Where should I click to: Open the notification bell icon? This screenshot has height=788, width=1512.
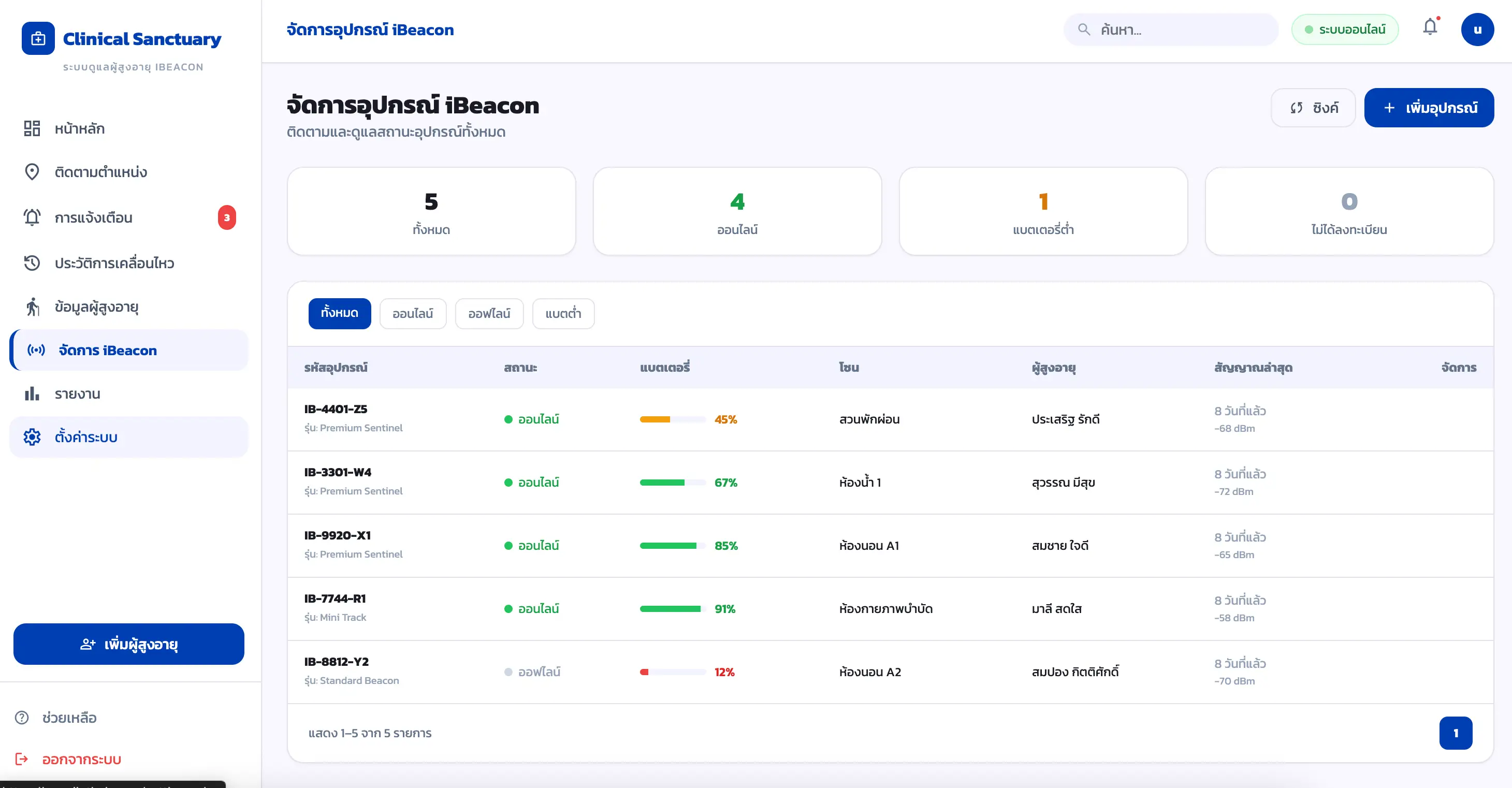1430,27
